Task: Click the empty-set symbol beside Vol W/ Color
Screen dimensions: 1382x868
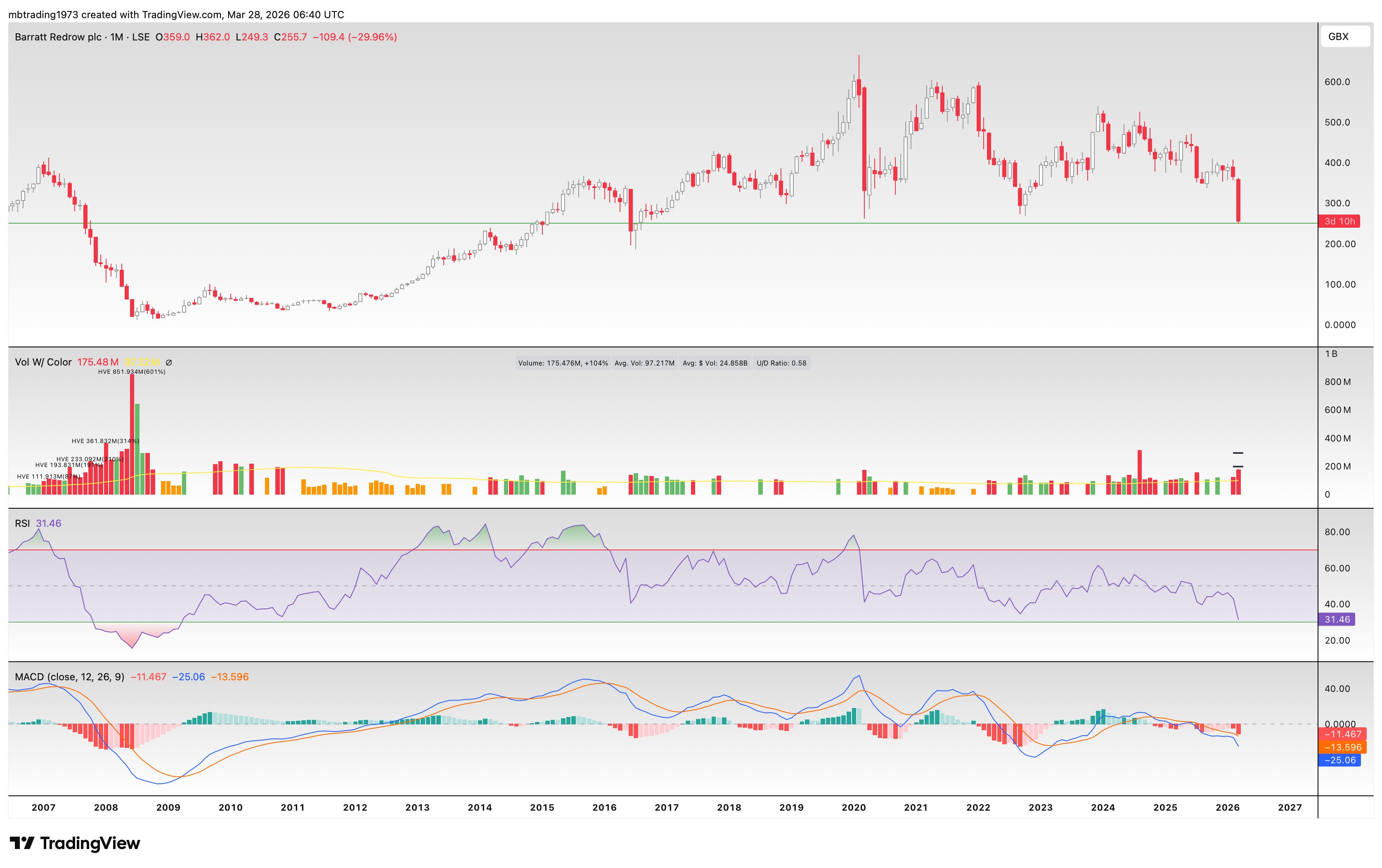Action: [169, 363]
